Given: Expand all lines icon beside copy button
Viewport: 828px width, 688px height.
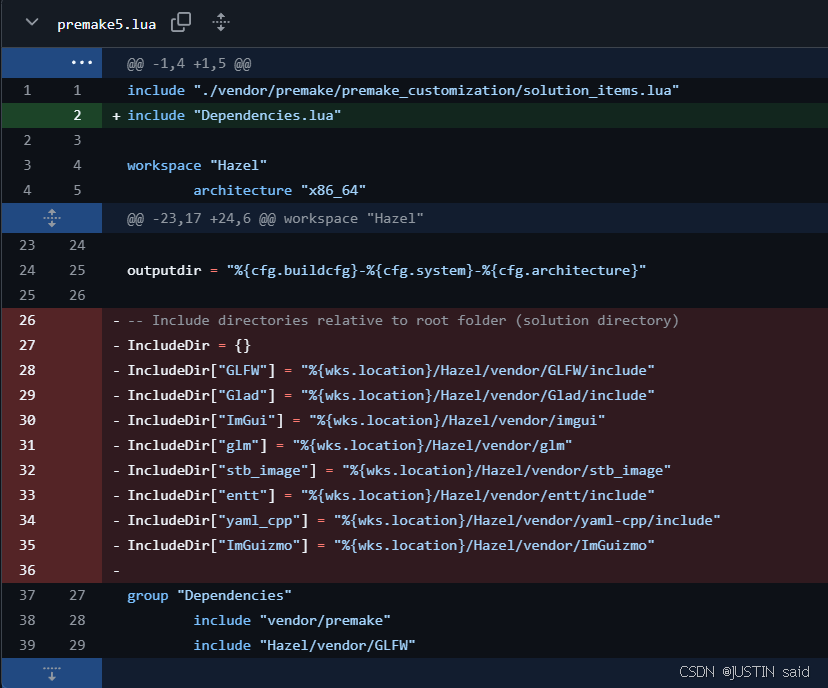Looking at the screenshot, I should coord(221,22).
